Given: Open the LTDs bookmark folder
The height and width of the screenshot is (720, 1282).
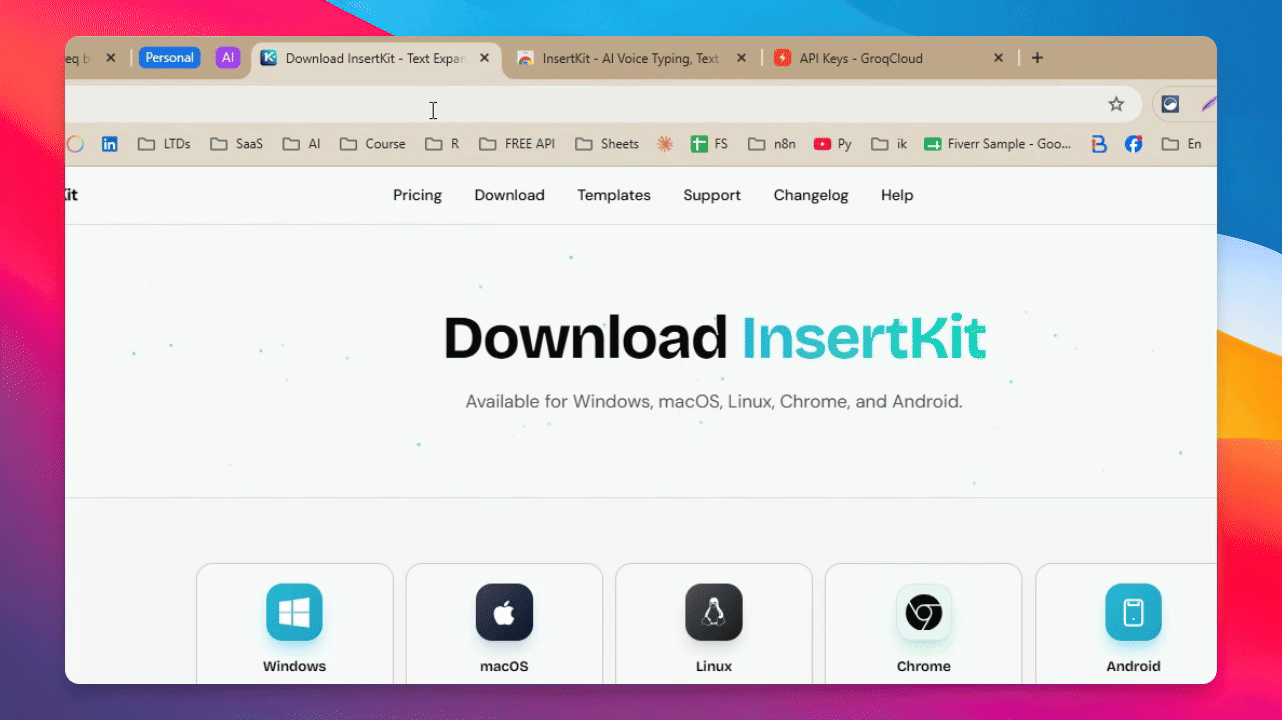Looking at the screenshot, I should [164, 144].
